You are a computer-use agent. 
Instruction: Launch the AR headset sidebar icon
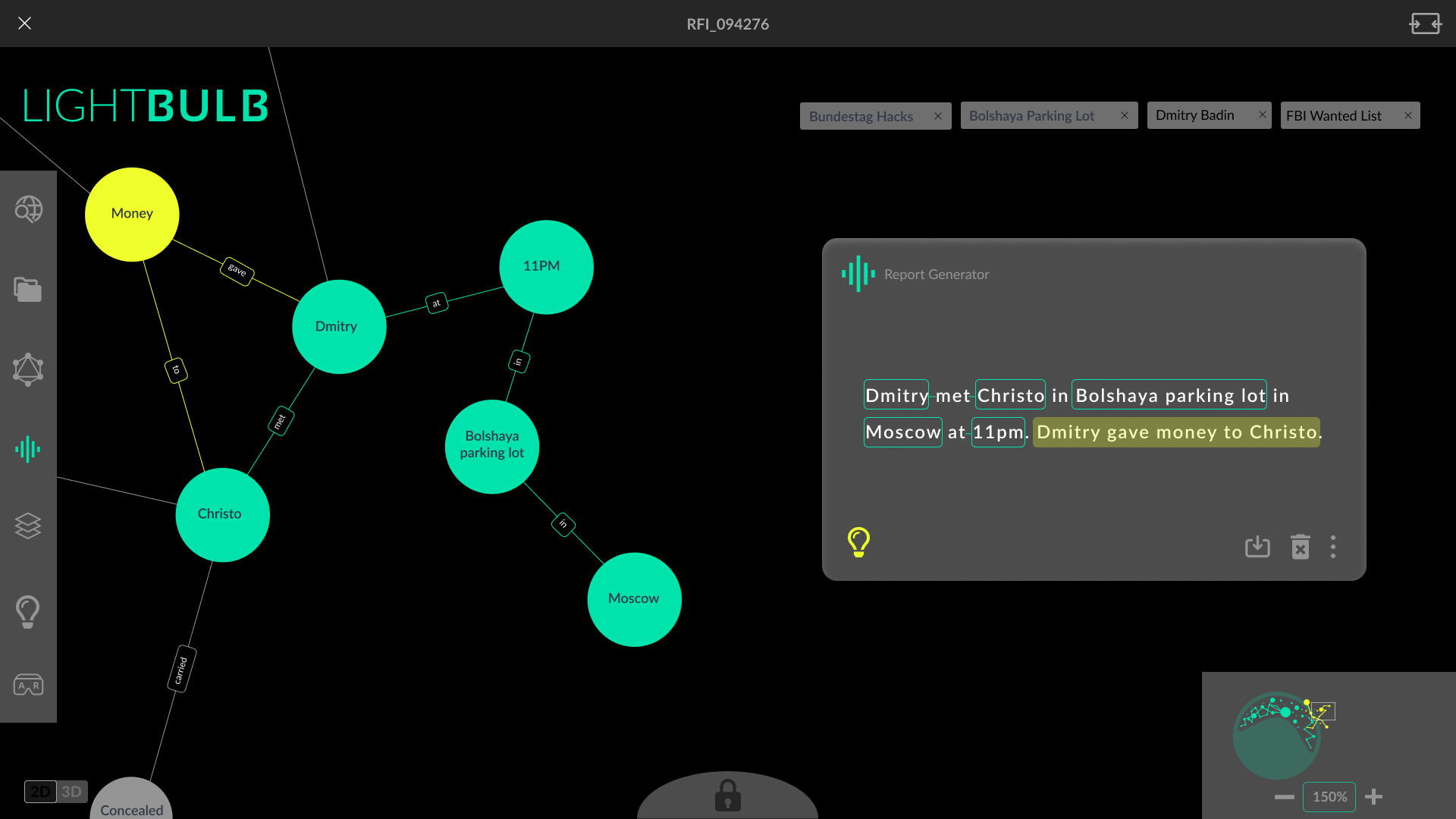point(28,685)
